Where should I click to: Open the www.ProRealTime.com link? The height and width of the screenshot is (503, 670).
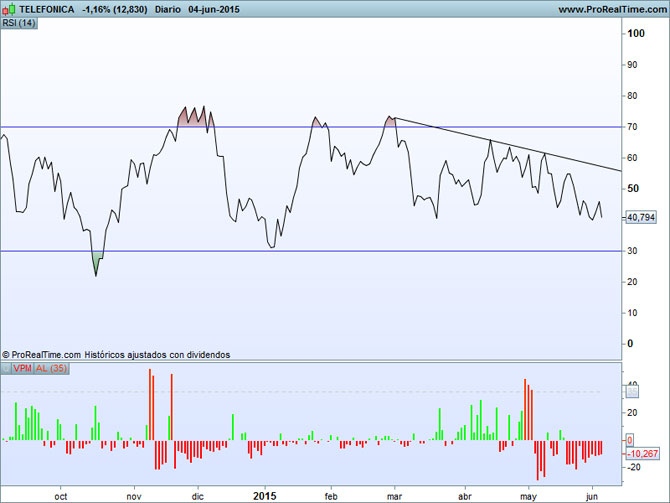coord(614,9)
